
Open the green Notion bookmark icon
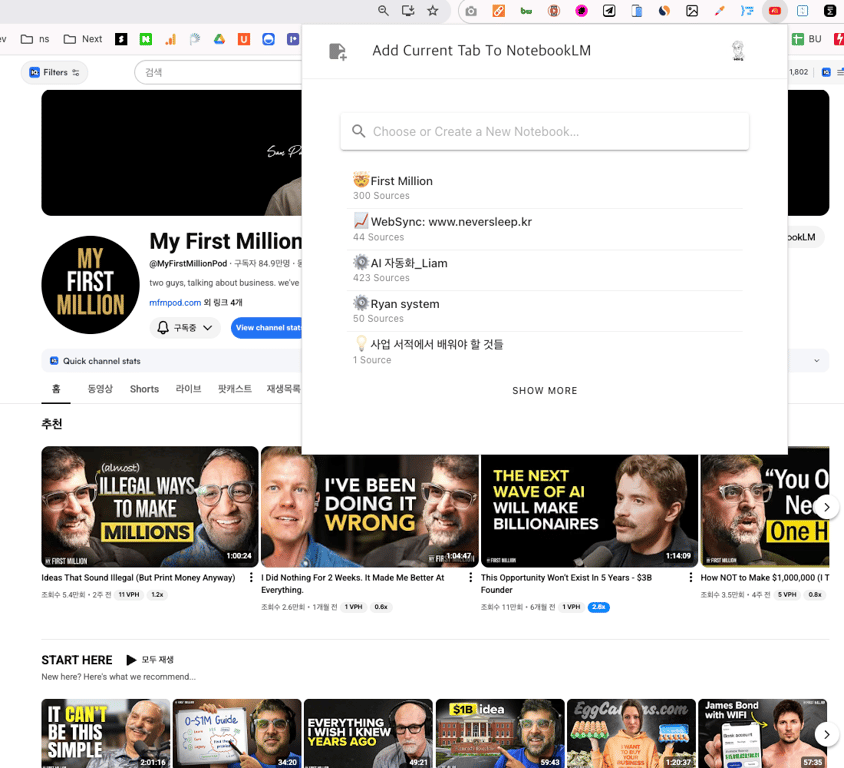pyautogui.click(x=146, y=39)
